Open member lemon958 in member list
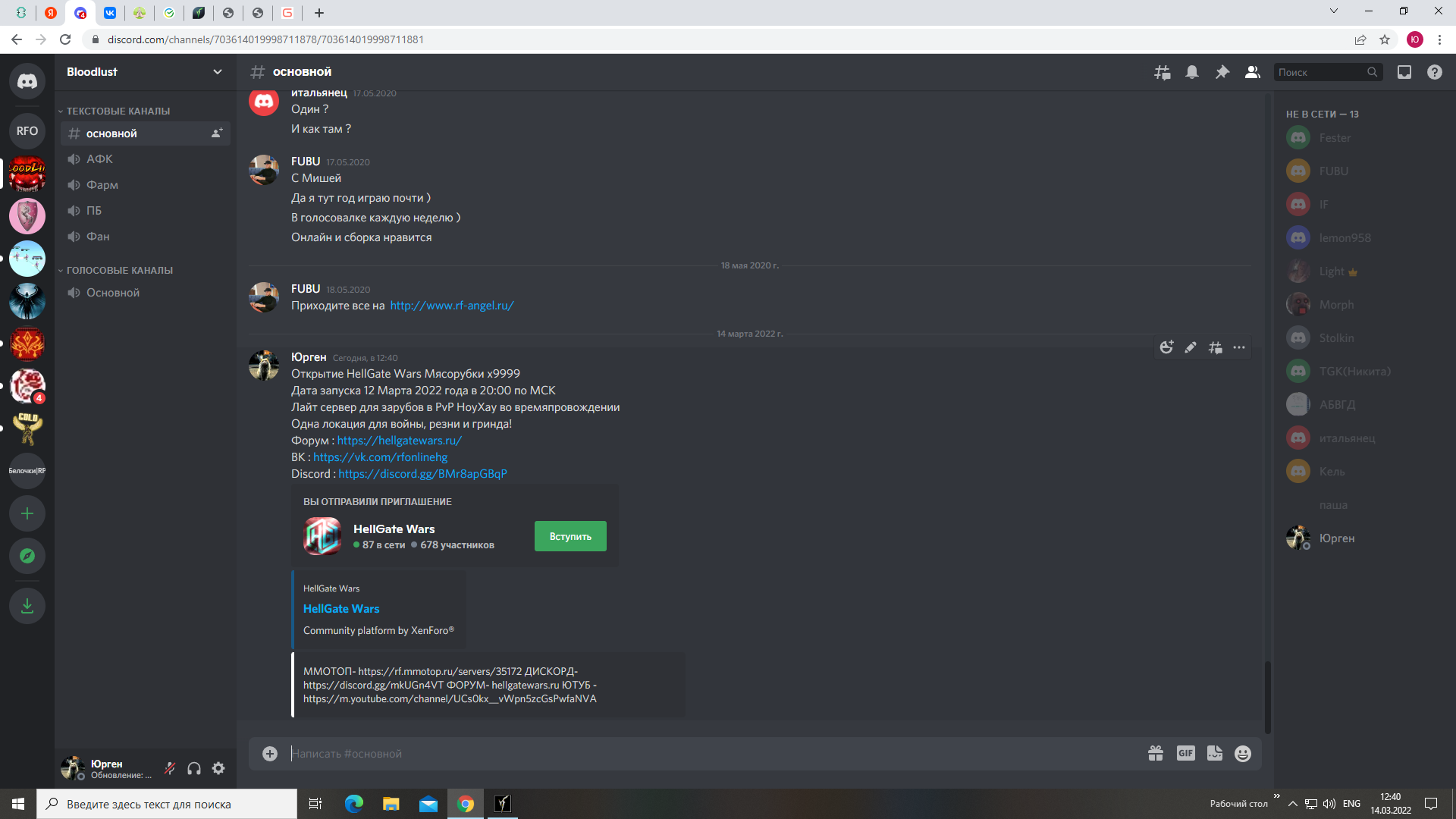 (x=1365, y=238)
